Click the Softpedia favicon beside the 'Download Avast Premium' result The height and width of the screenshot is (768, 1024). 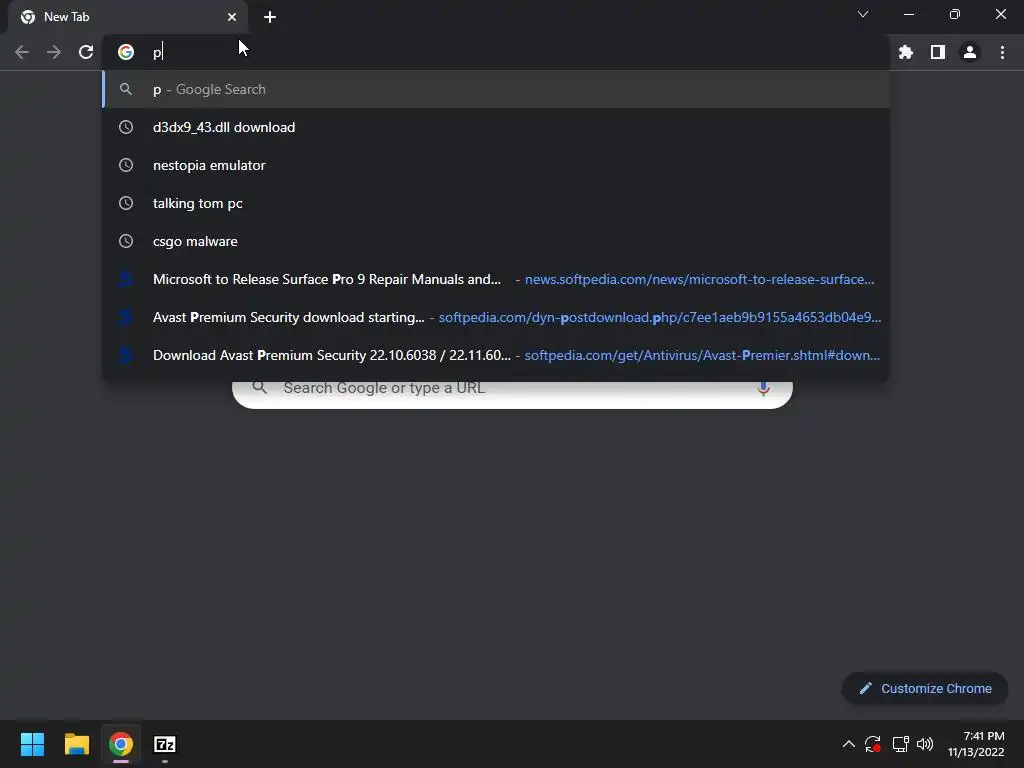(x=126, y=355)
